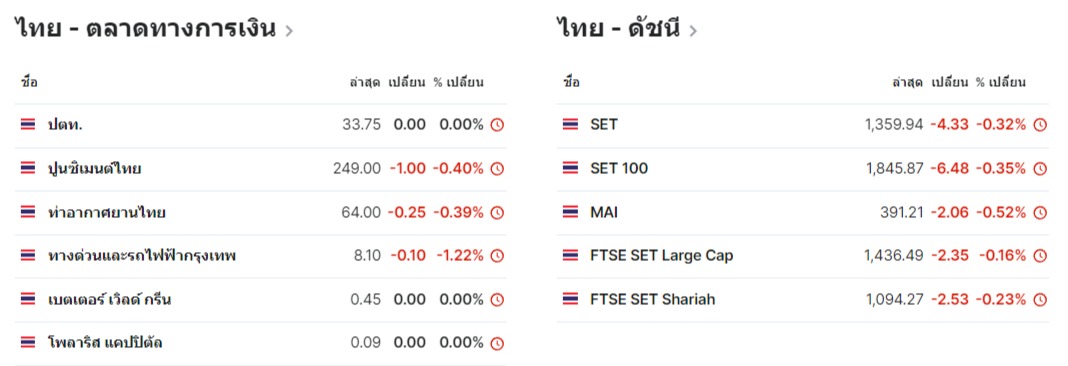This screenshot has width=1068, height=366.
Task: Open the ปตท. stock link
Action: click(65, 125)
